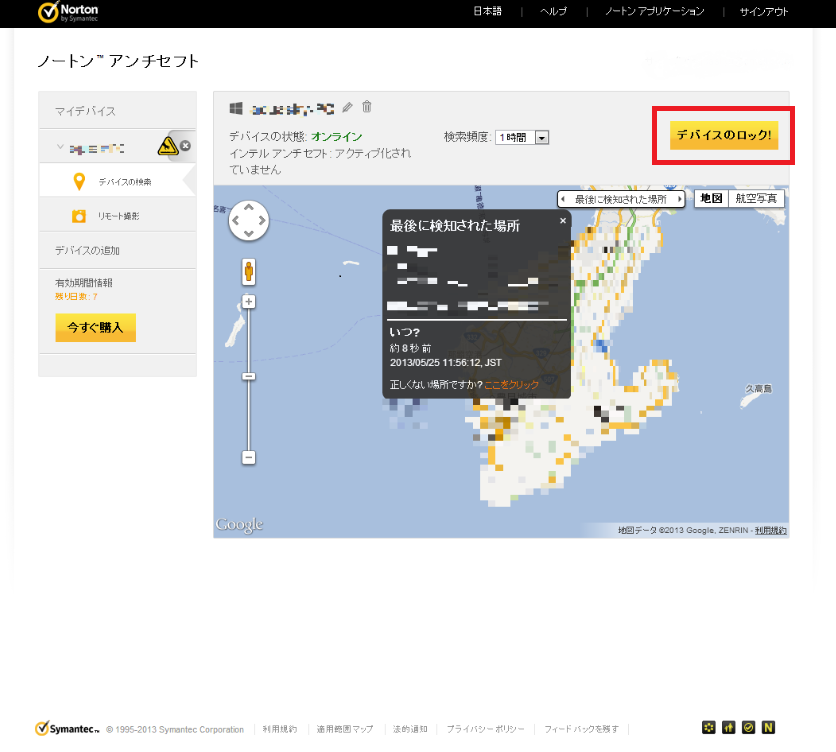Select リモート撮影 in the sidebar
836x752 pixels.
[x=118, y=216]
